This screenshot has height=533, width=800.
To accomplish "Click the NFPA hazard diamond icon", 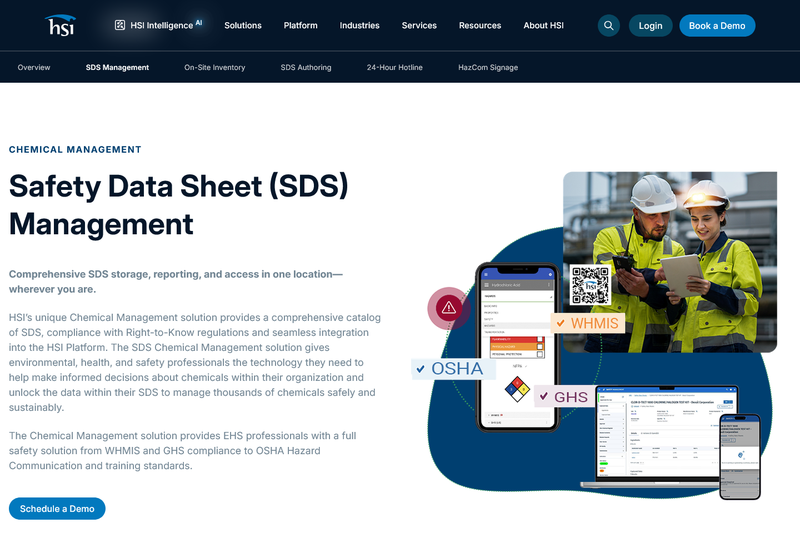I will [517, 389].
